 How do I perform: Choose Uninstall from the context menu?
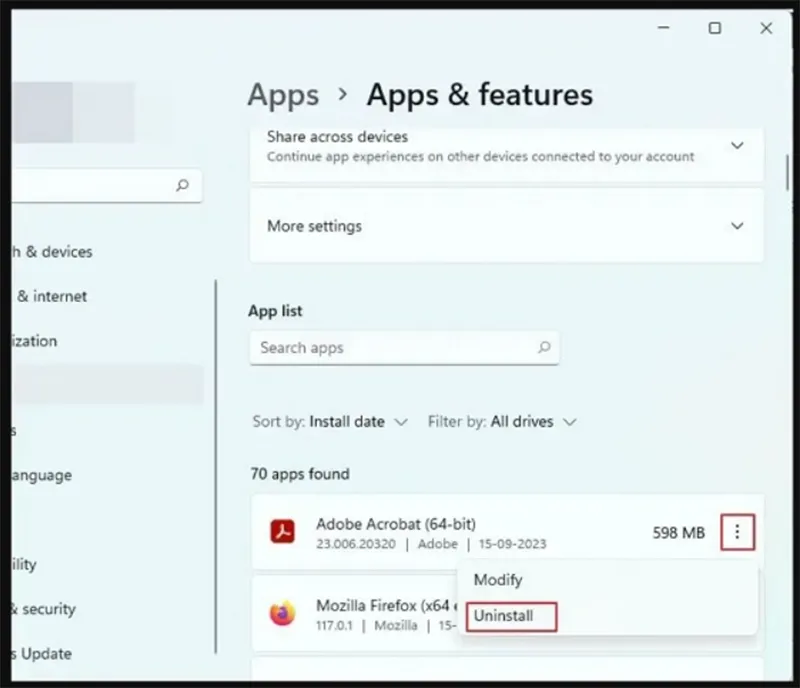[504, 616]
